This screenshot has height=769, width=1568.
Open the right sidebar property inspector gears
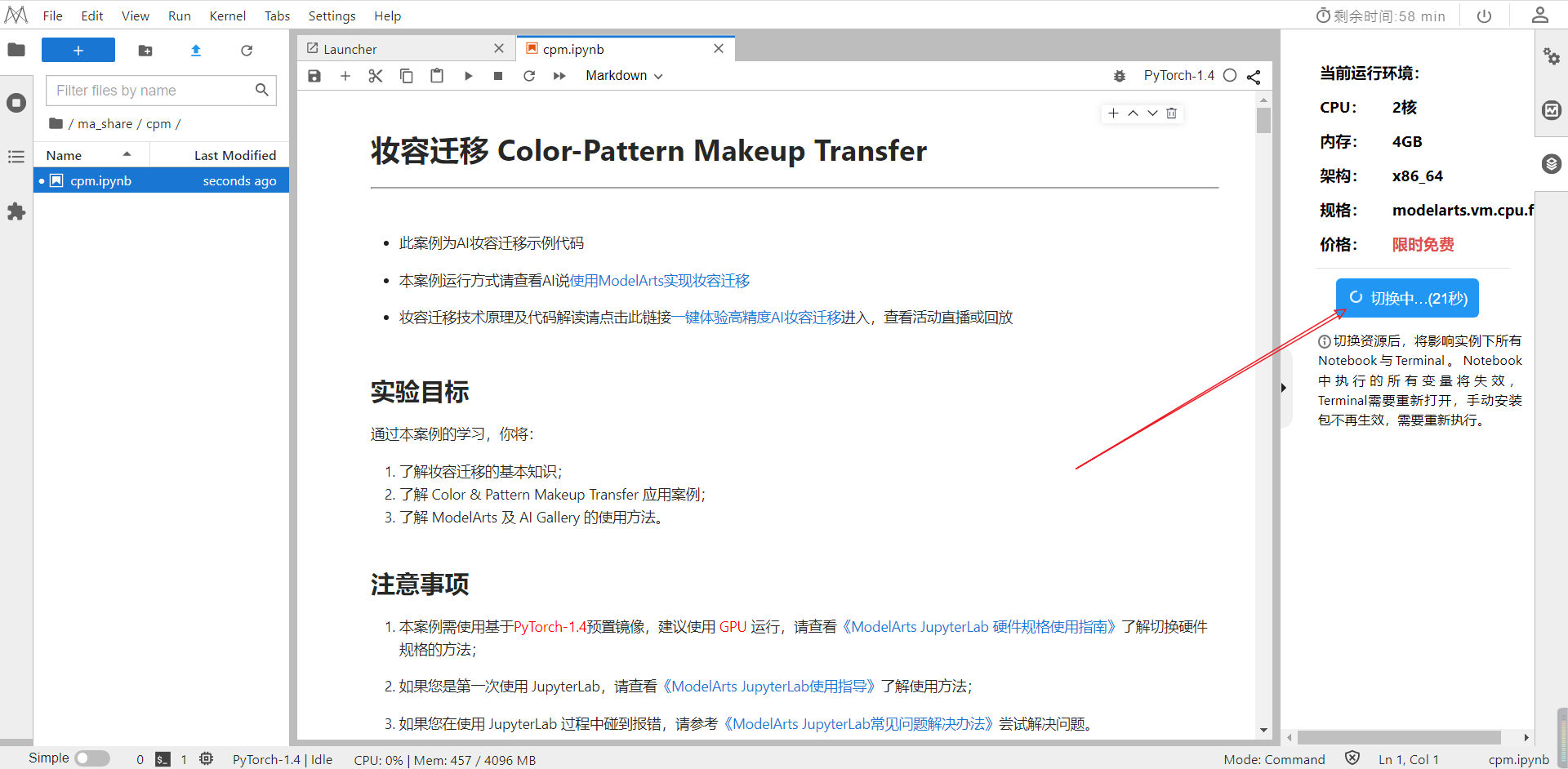coord(1552,56)
